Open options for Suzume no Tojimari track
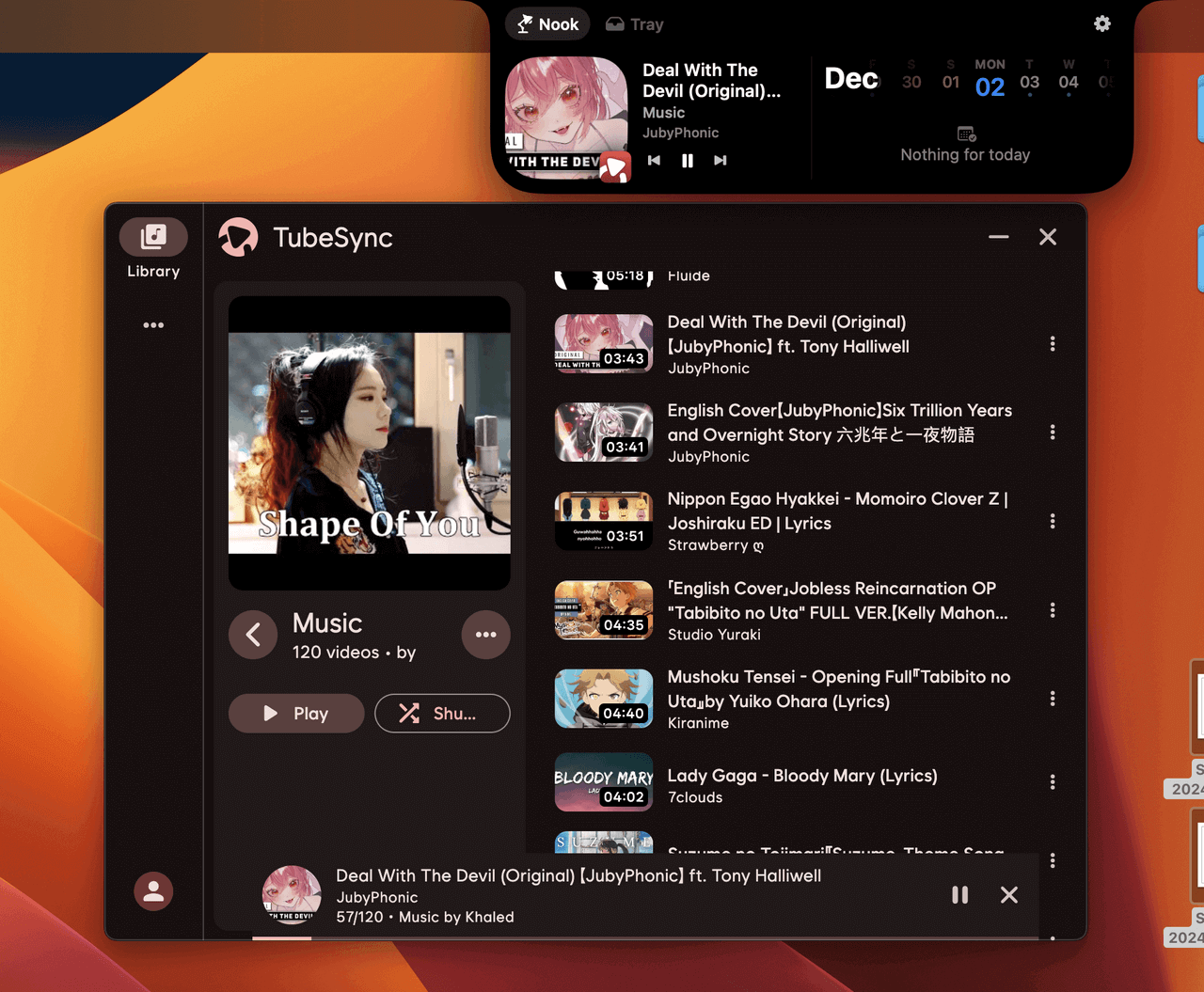Screen dimensions: 1204x992 [1053, 860]
